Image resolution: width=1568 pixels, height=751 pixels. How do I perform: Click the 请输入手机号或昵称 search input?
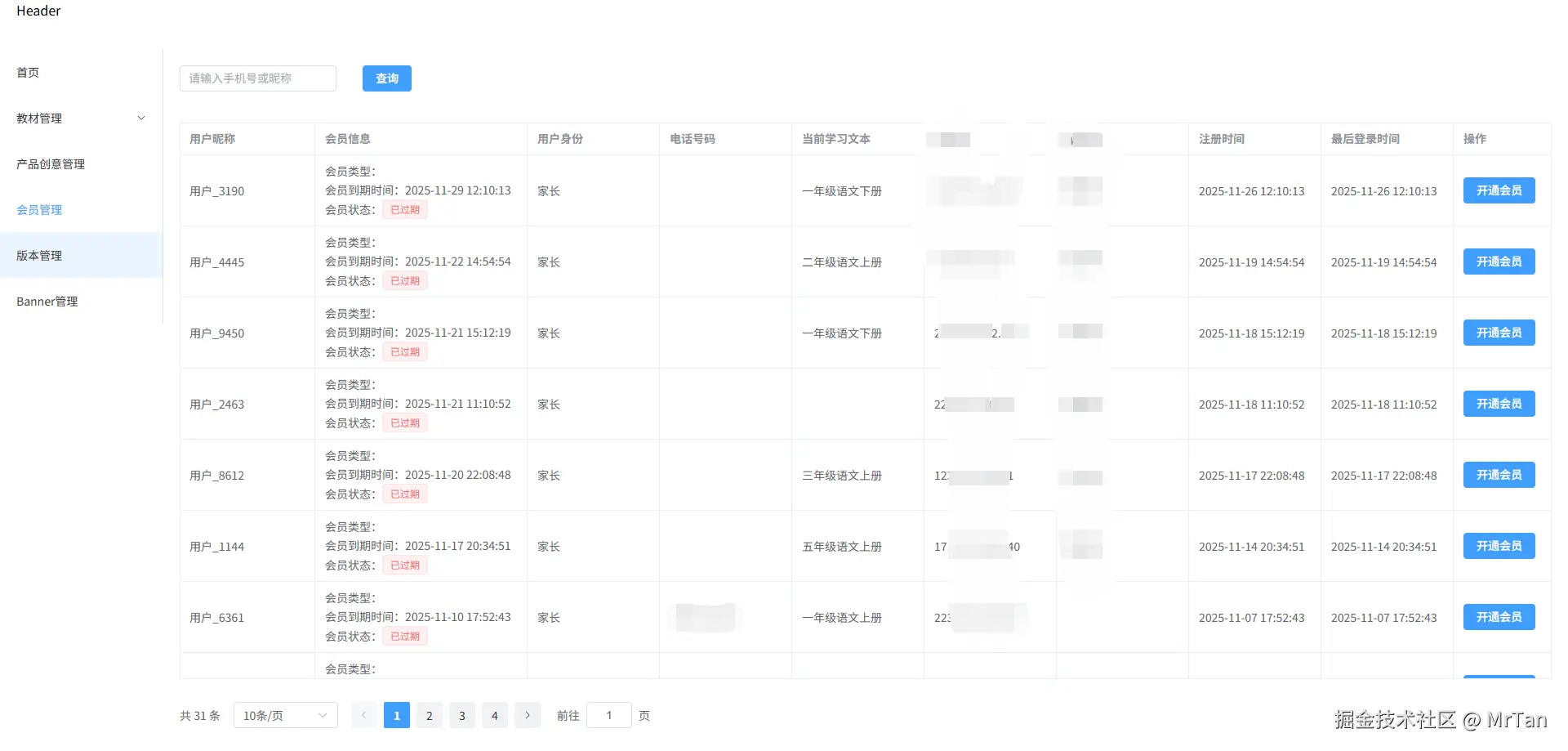tap(257, 78)
